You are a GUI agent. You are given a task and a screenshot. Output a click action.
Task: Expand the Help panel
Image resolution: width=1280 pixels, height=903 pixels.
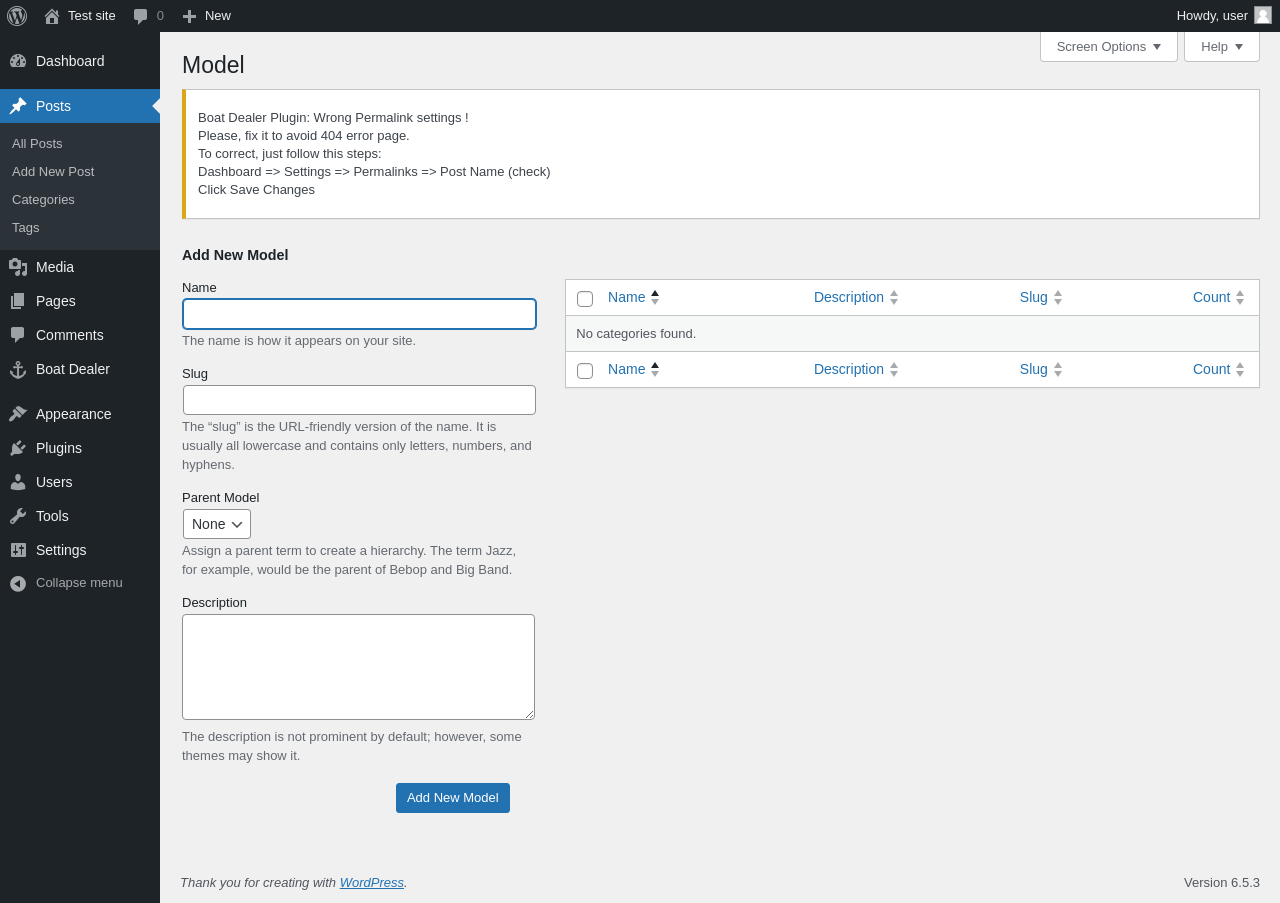1222,46
